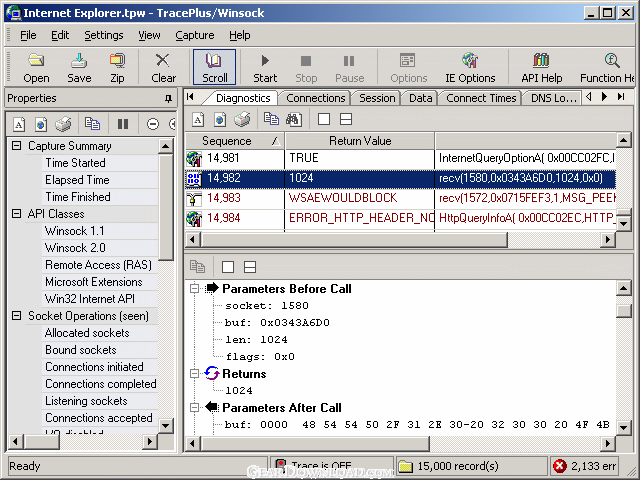The image size is (640, 480).
Task: Select single pane view in Diagnostics toolbar
Action: [324, 119]
